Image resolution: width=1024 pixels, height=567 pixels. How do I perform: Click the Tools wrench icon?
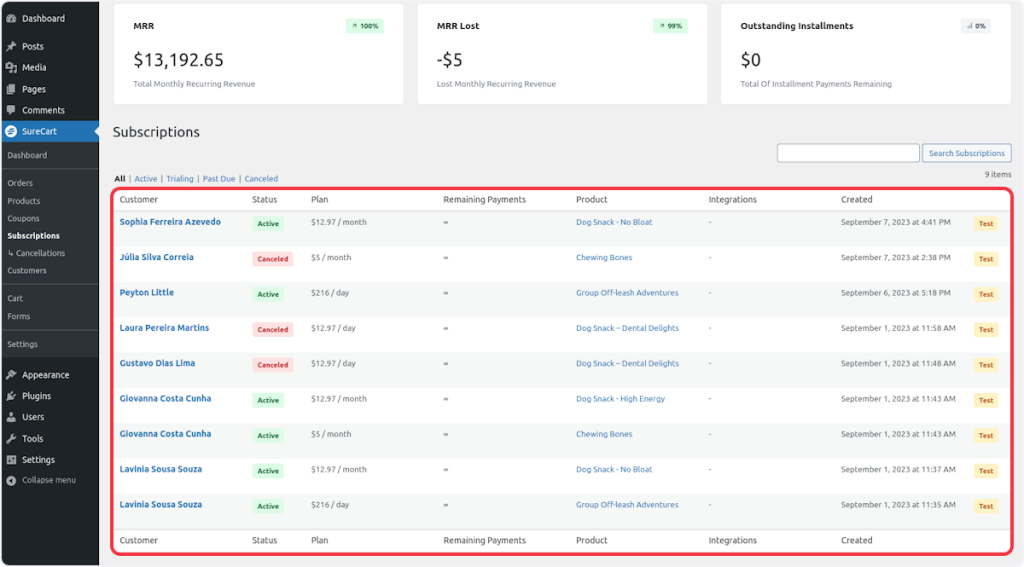point(11,439)
